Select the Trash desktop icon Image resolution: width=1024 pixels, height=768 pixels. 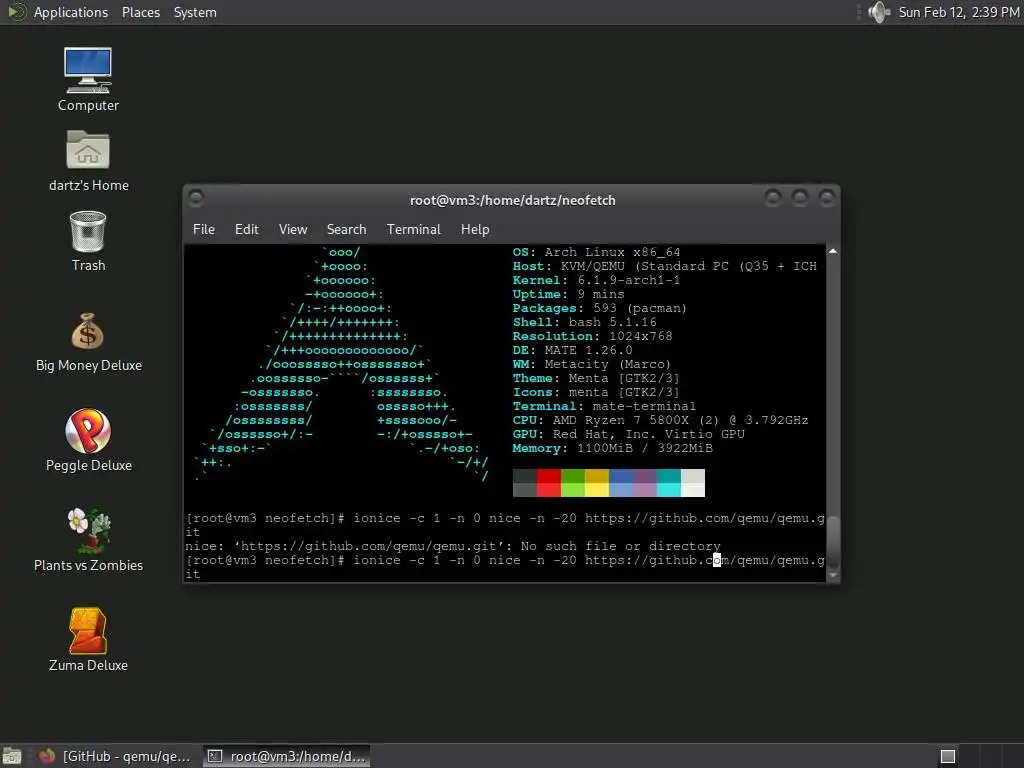point(88,240)
